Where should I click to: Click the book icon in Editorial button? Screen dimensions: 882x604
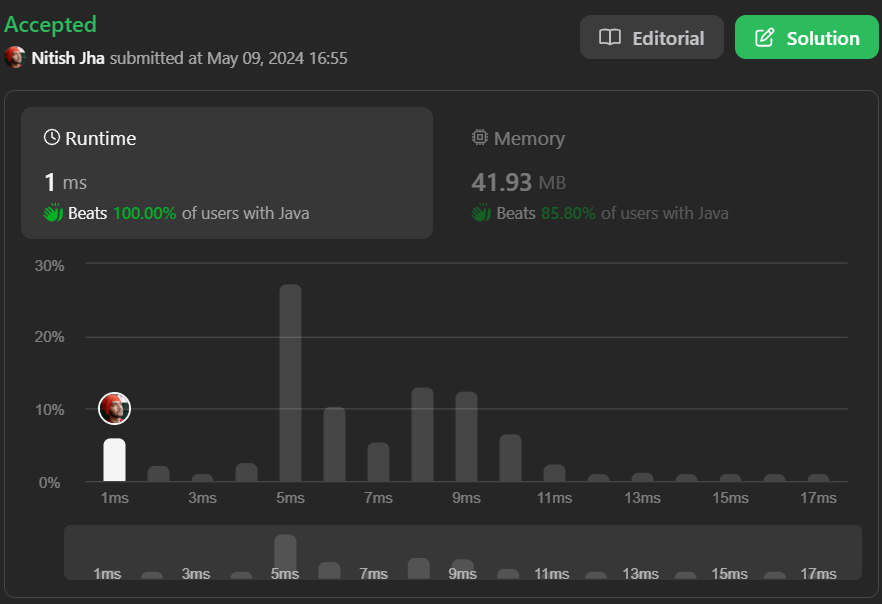[x=610, y=38]
